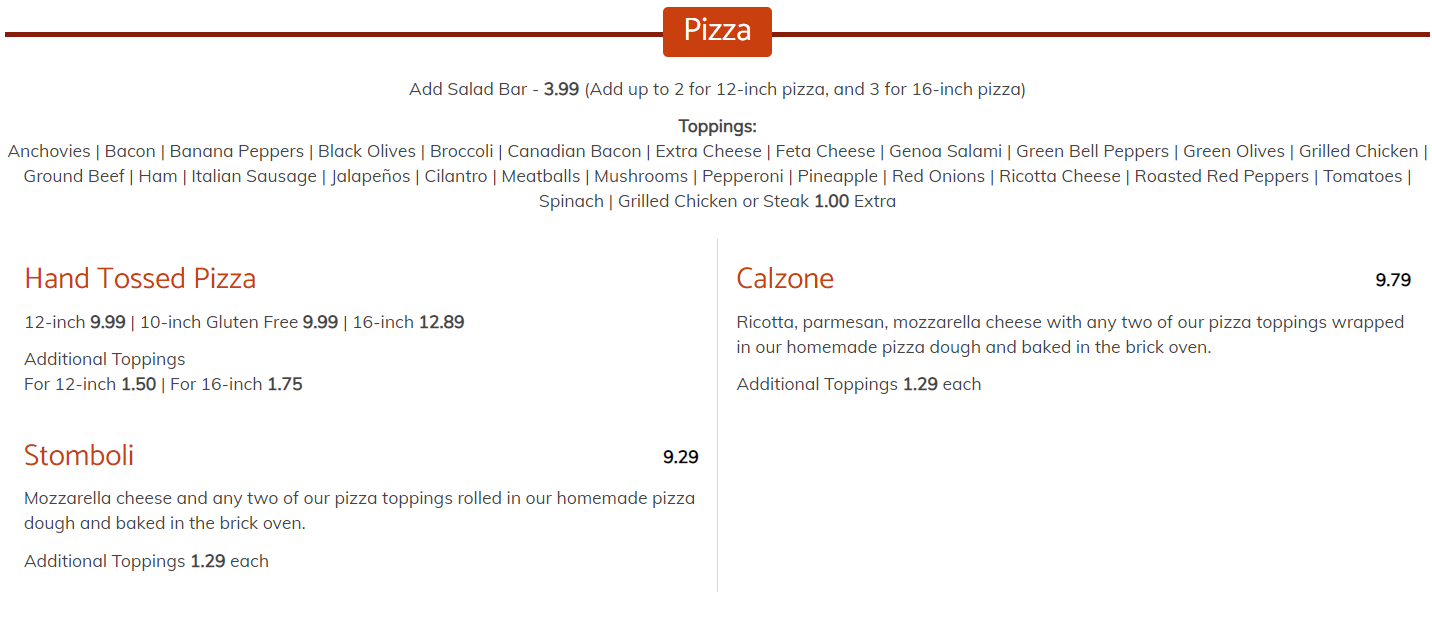Click the Anchovies topping
This screenshot has width=1432, height=617.
49,151
